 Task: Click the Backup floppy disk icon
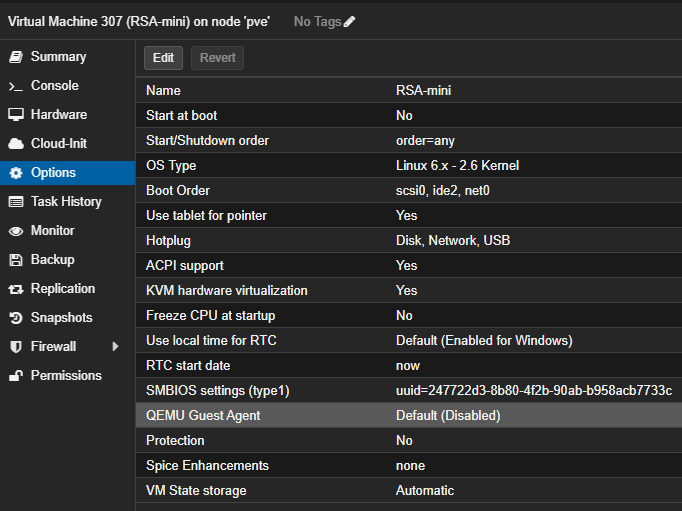[15, 260]
